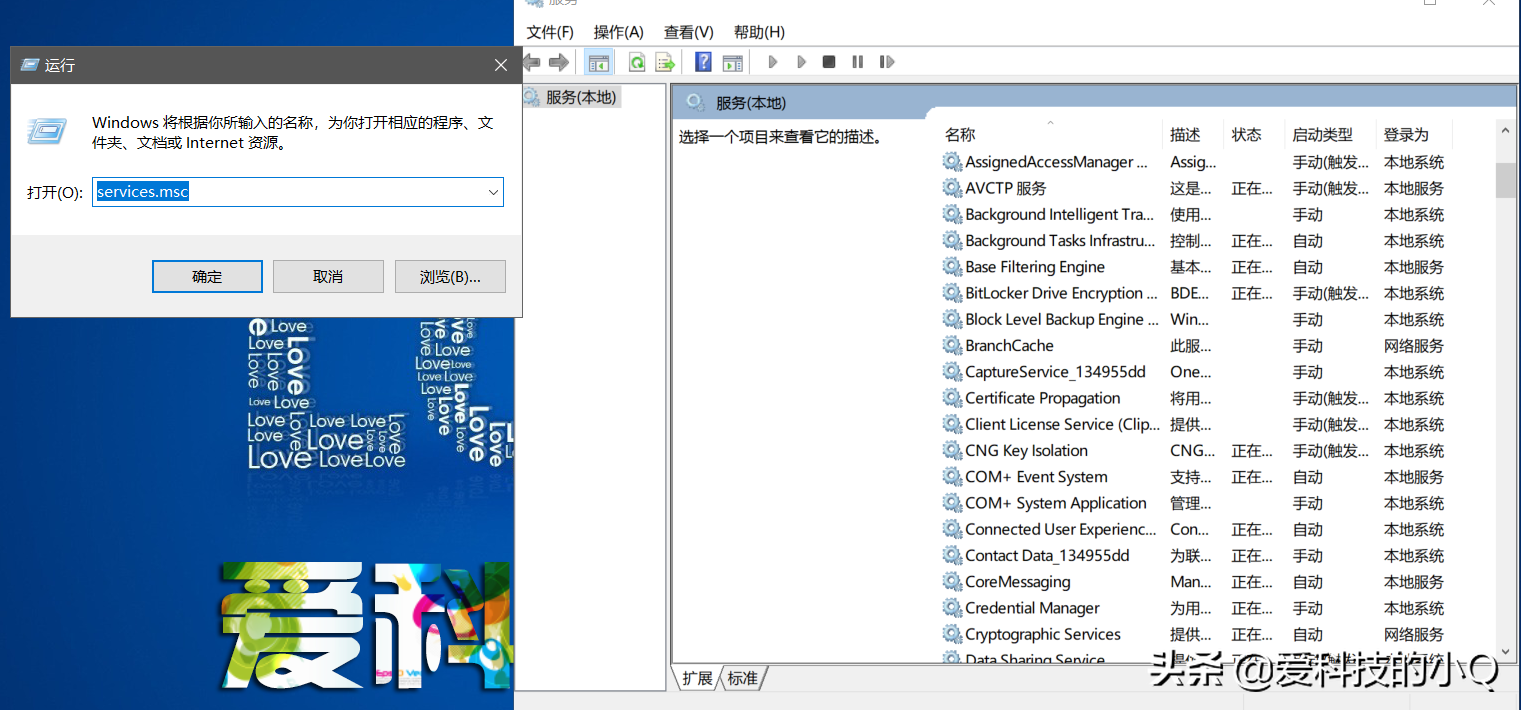The height and width of the screenshot is (710, 1521).
Task: Click the gear icon beside COM+ System Application
Action: pos(952,503)
